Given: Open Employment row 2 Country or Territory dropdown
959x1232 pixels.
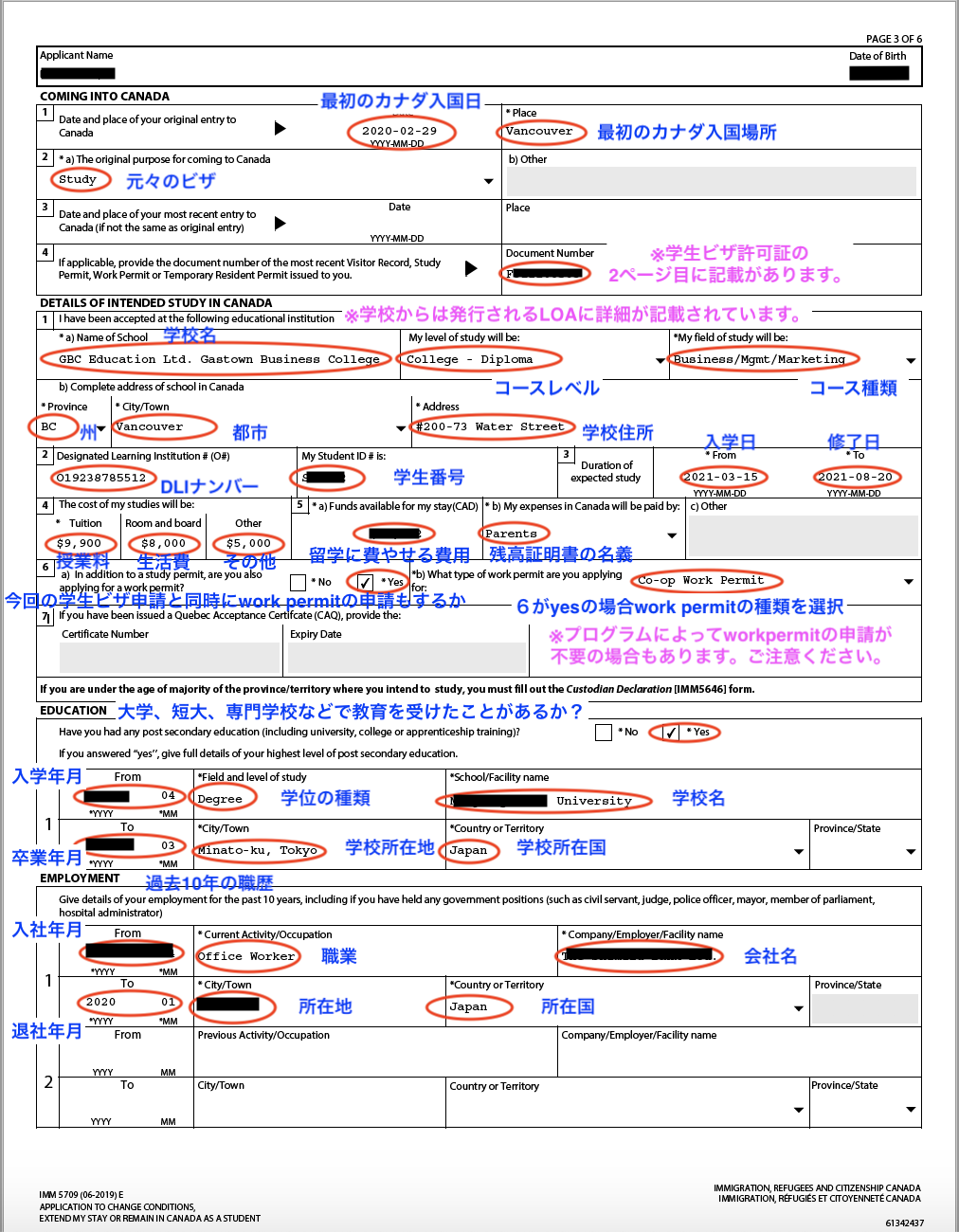Looking at the screenshot, I should pos(799,1109).
